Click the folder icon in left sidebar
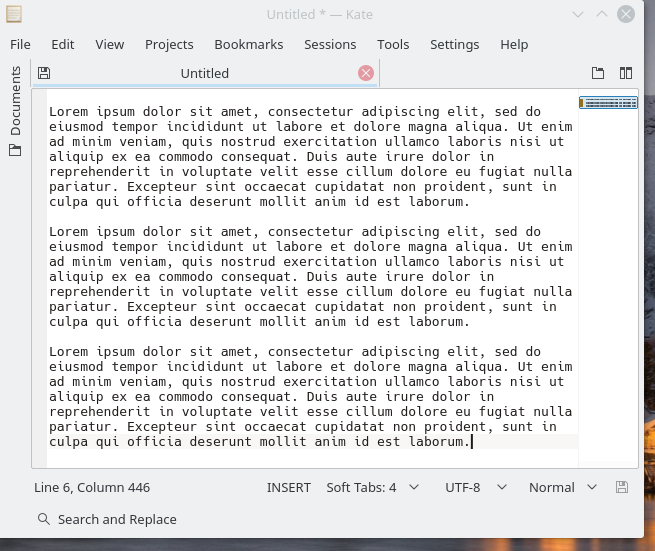Viewport: 655px width, 551px height. pyautogui.click(x=15, y=150)
